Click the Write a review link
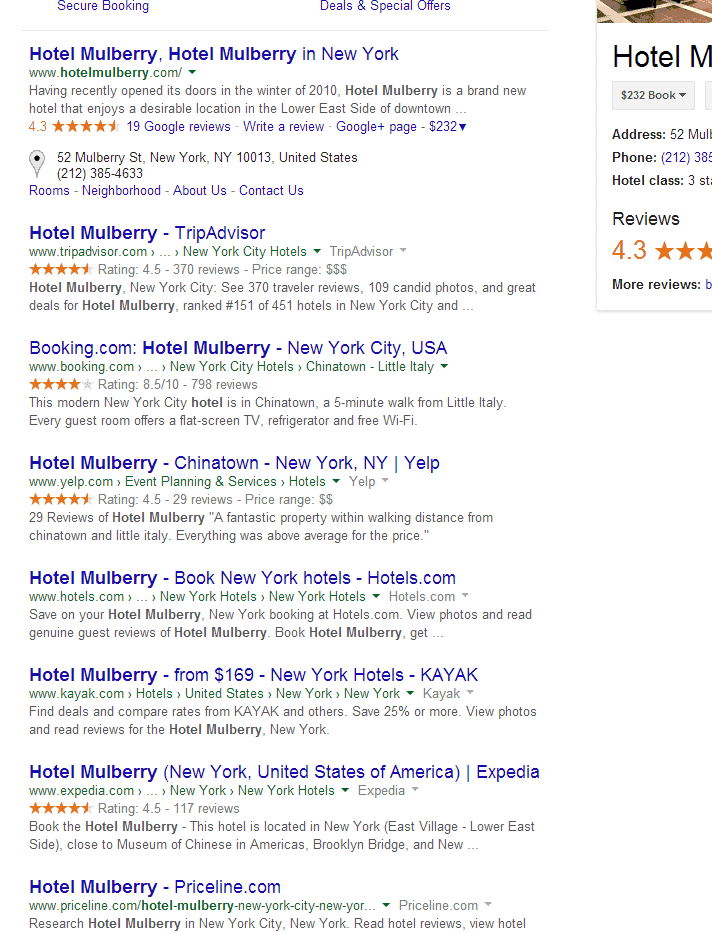This screenshot has width=712, height=933. click(284, 127)
